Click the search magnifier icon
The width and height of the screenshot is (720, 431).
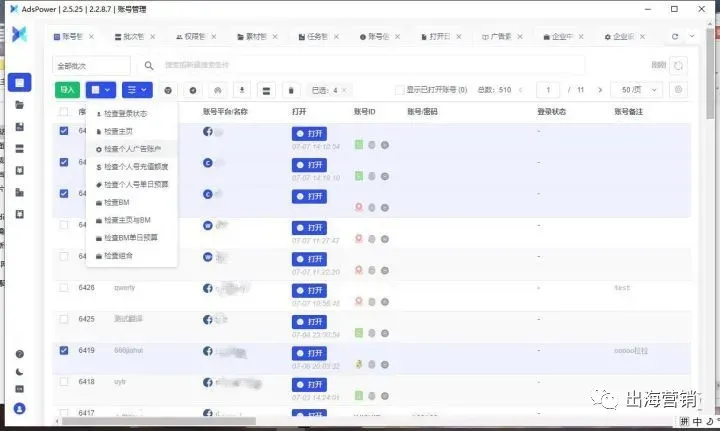[149, 66]
